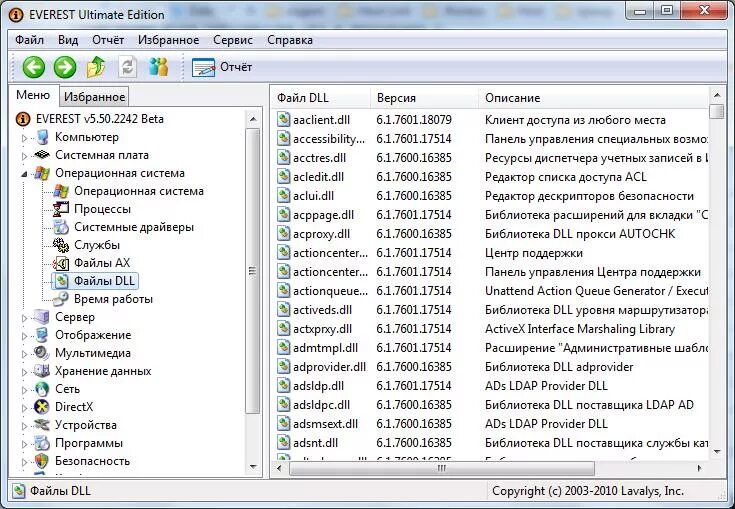The width and height of the screenshot is (735, 509).
Task: Expand the Компьютер tree node
Action: coord(25,138)
